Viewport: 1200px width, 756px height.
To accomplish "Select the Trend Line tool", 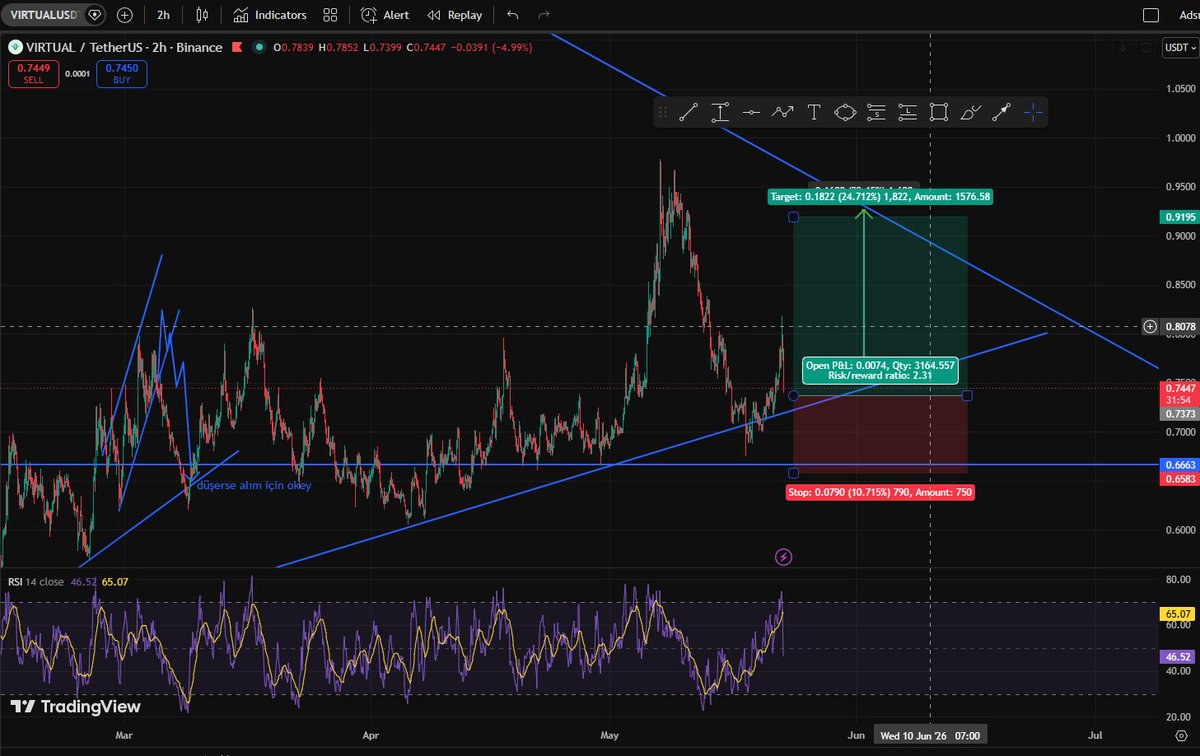I will pos(688,113).
